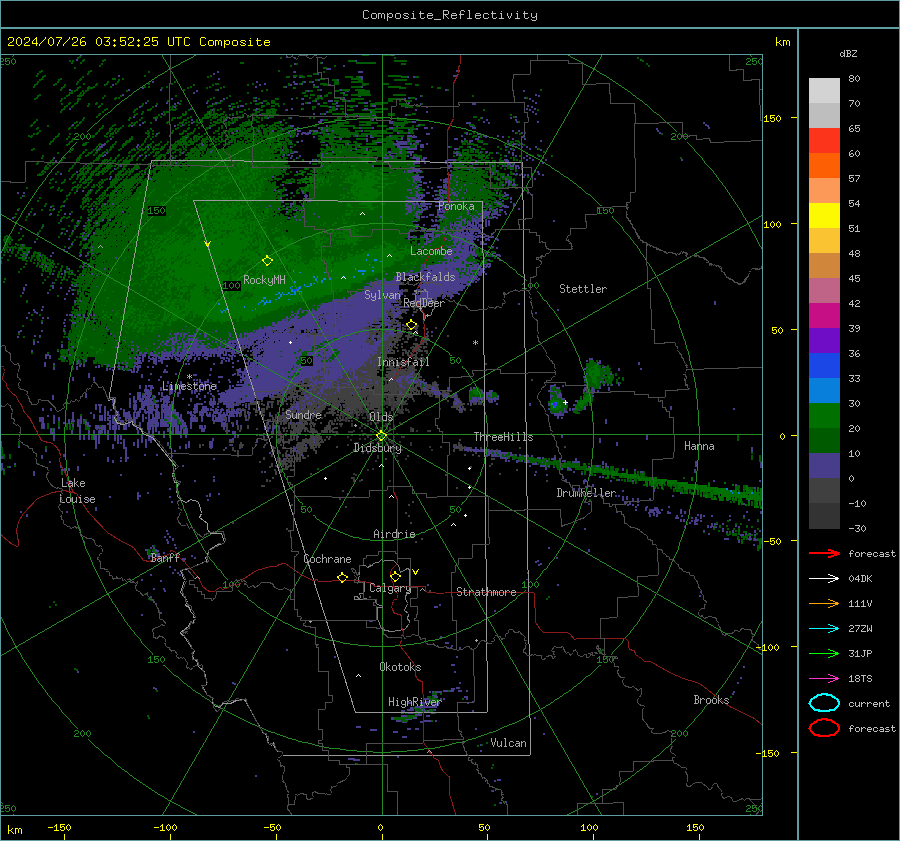This screenshot has height=841, width=900.
Task: Click the yellow diamond marker below Cochrane
Action: pos(342,577)
